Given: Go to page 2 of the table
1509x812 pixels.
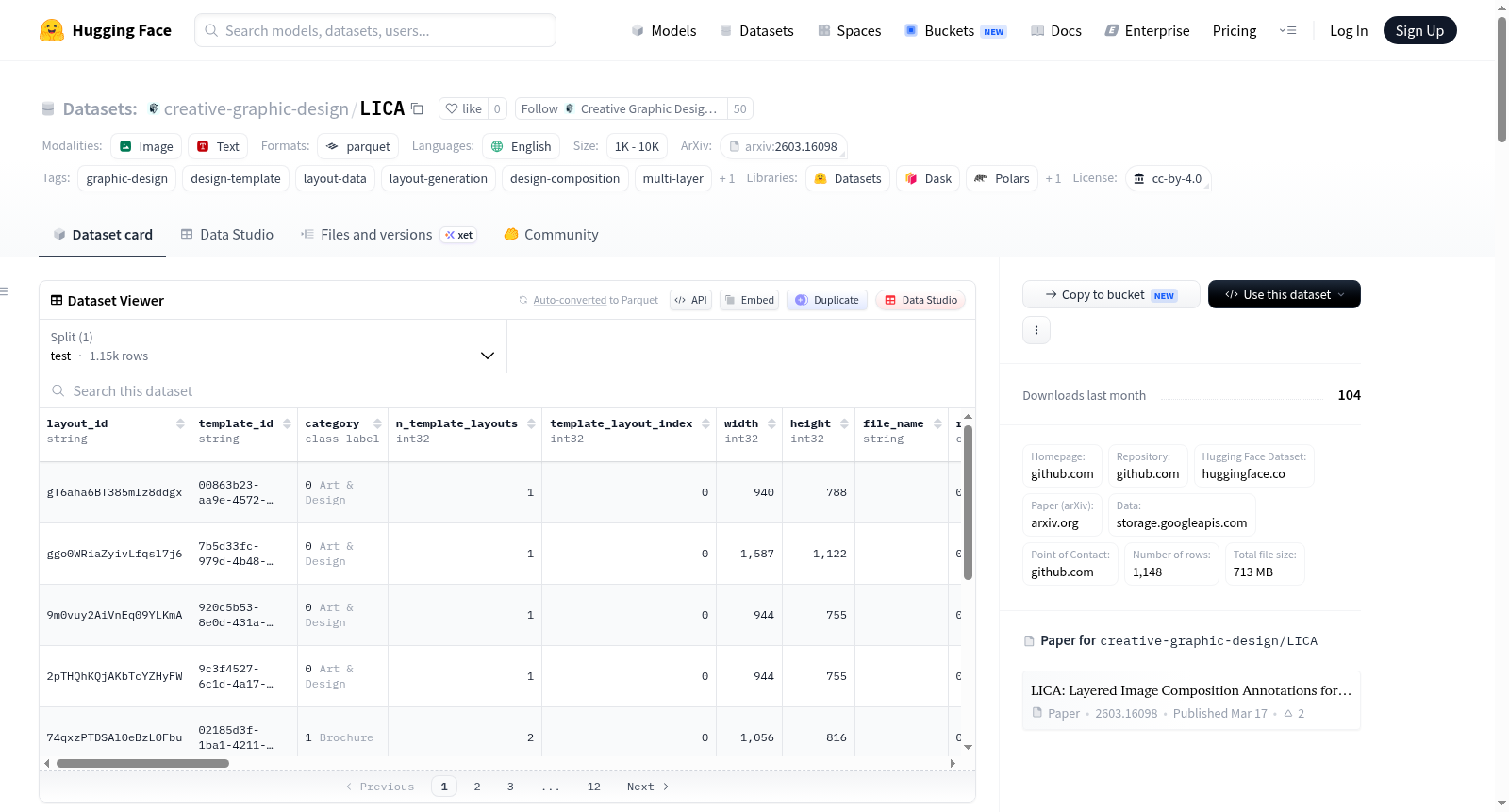Looking at the screenshot, I should tap(477, 787).
